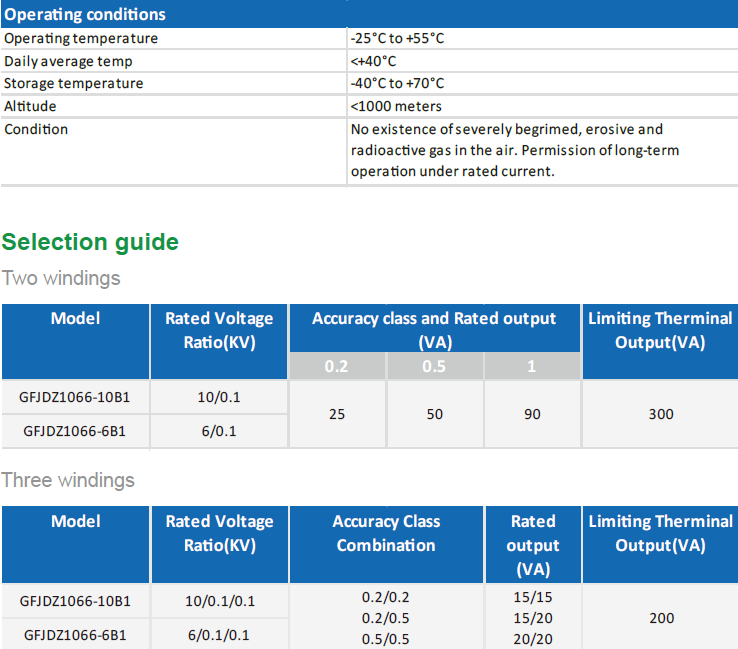This screenshot has height=649, width=738.
Task: Select the '10/0.1' rated voltage ratio cell
Action: [x=219, y=397]
